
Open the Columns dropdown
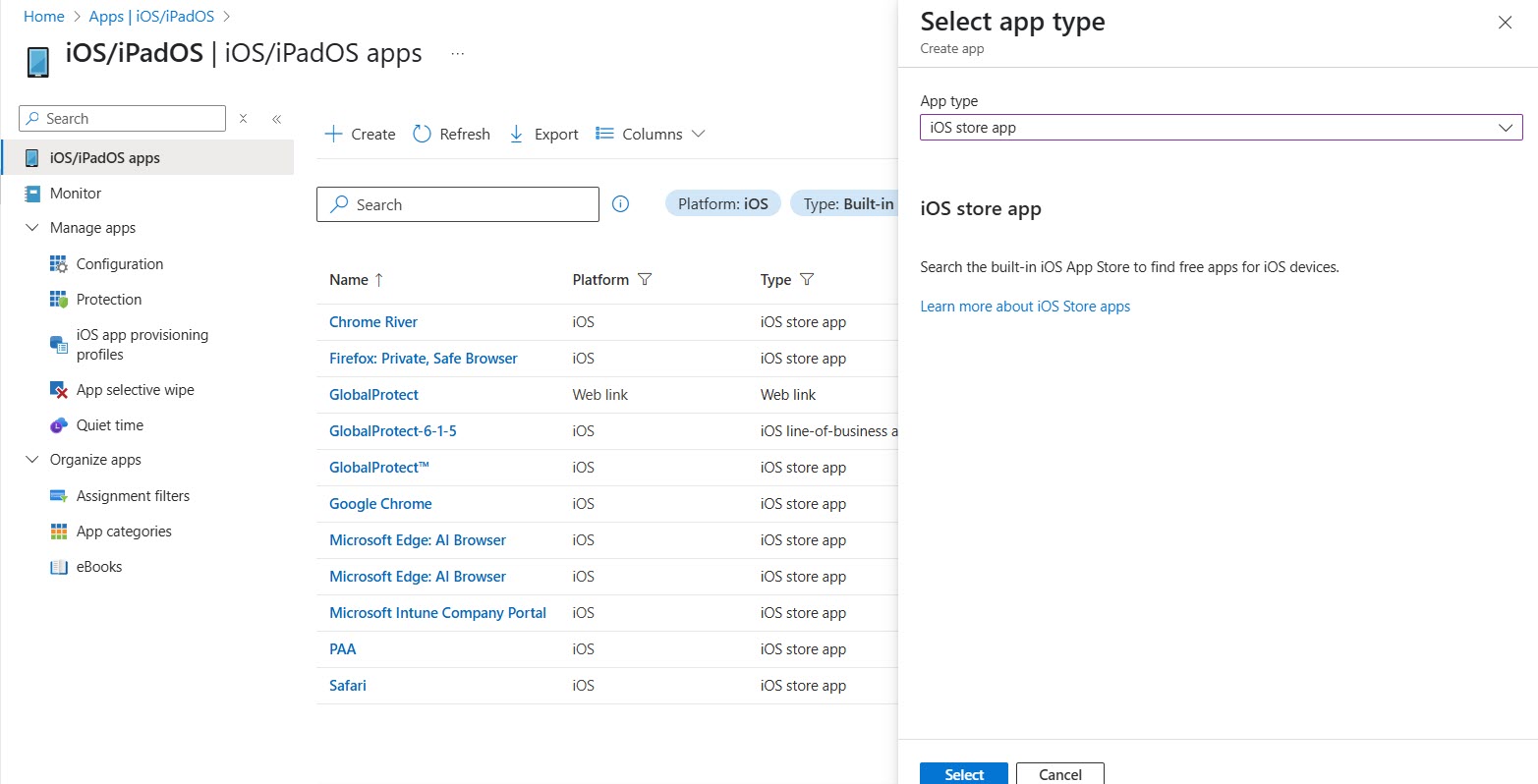[651, 134]
